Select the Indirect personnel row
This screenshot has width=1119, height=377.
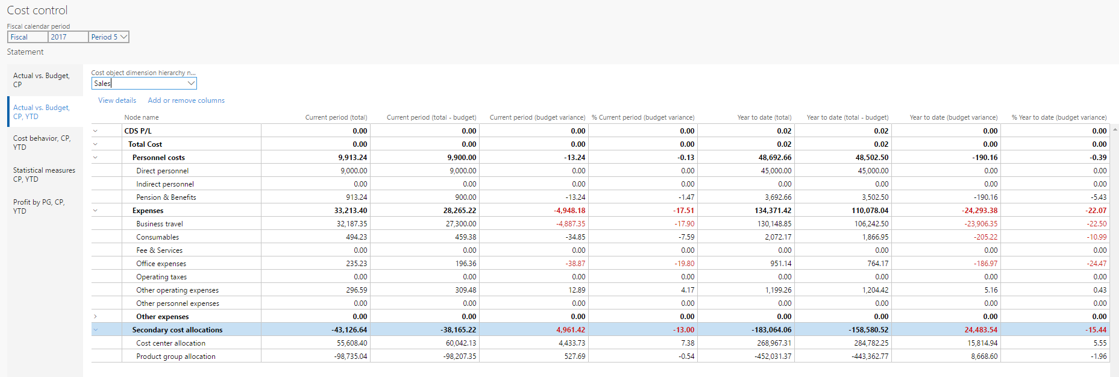tap(599, 184)
